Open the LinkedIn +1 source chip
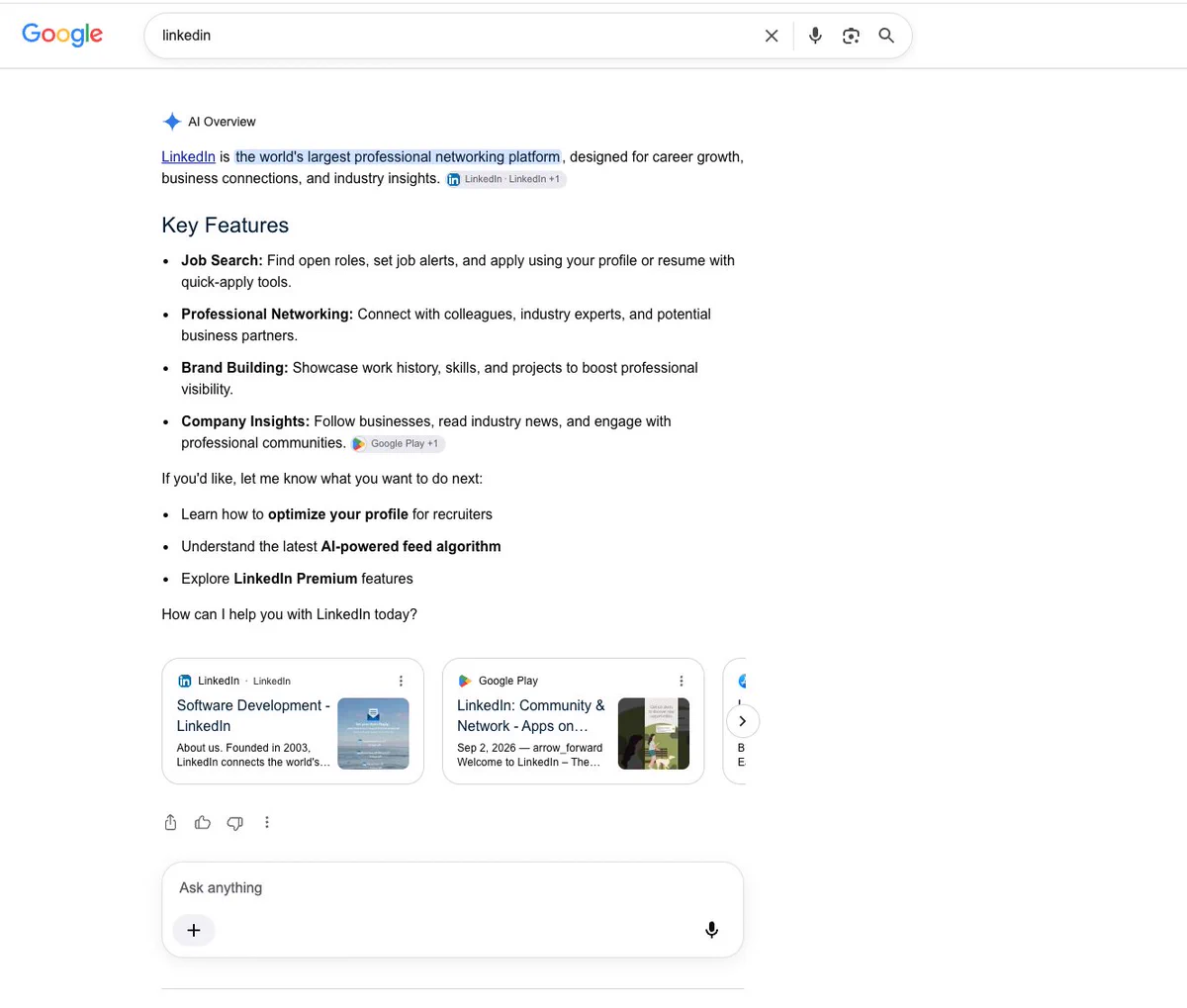 tap(505, 179)
